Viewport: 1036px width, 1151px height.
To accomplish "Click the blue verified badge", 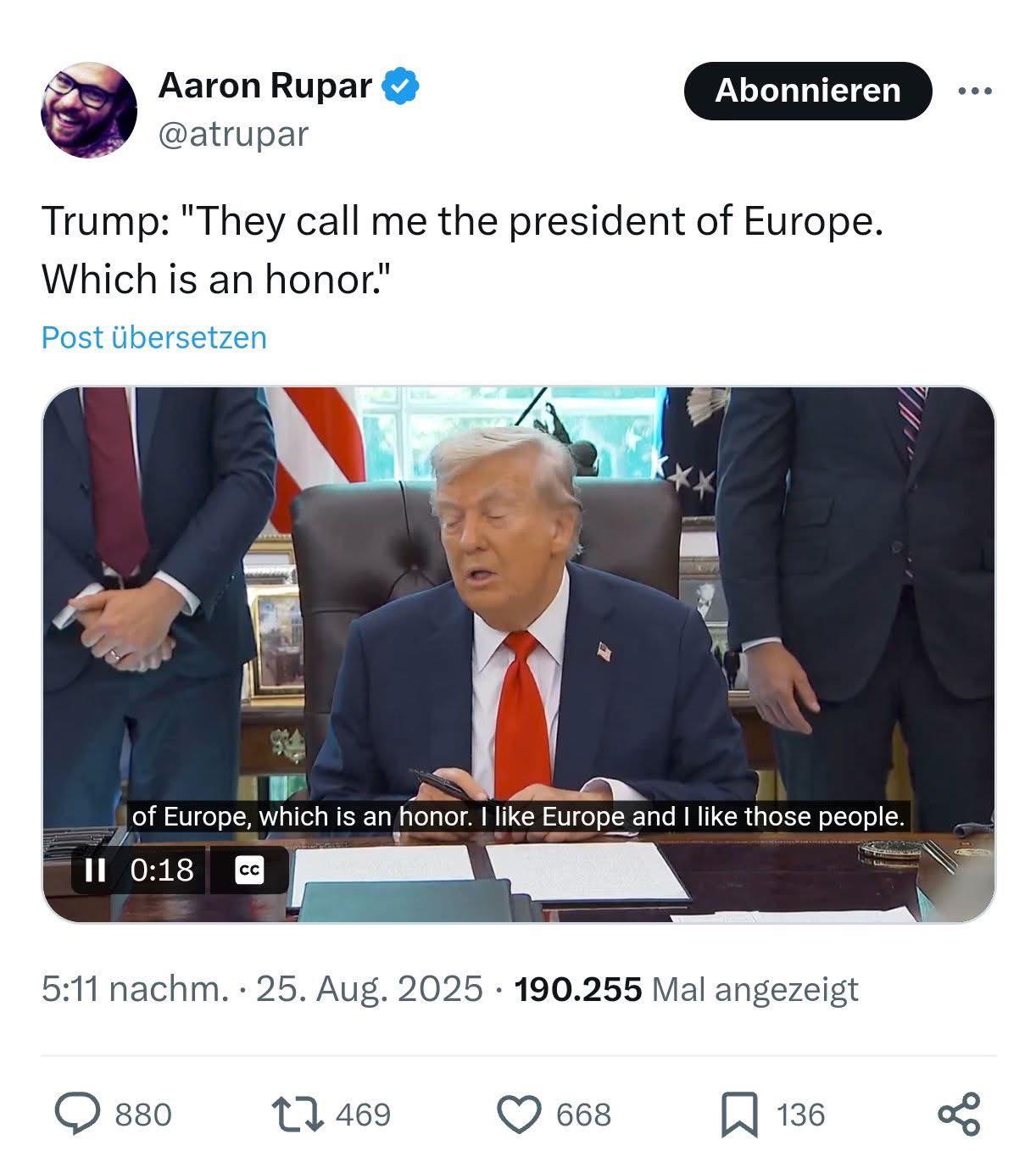I will point(400,86).
